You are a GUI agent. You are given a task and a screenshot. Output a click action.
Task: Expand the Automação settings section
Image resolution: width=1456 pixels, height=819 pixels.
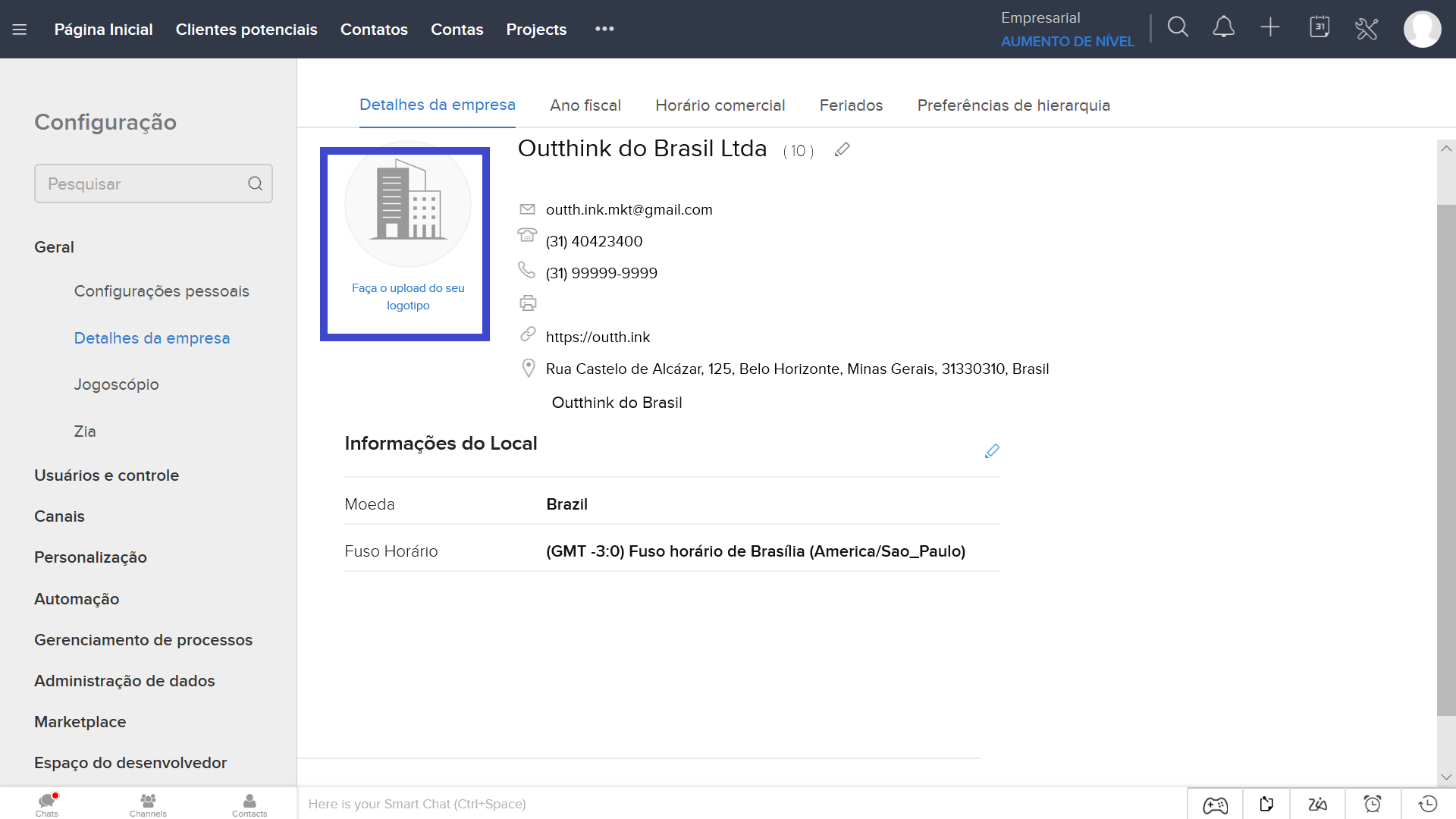click(x=77, y=599)
